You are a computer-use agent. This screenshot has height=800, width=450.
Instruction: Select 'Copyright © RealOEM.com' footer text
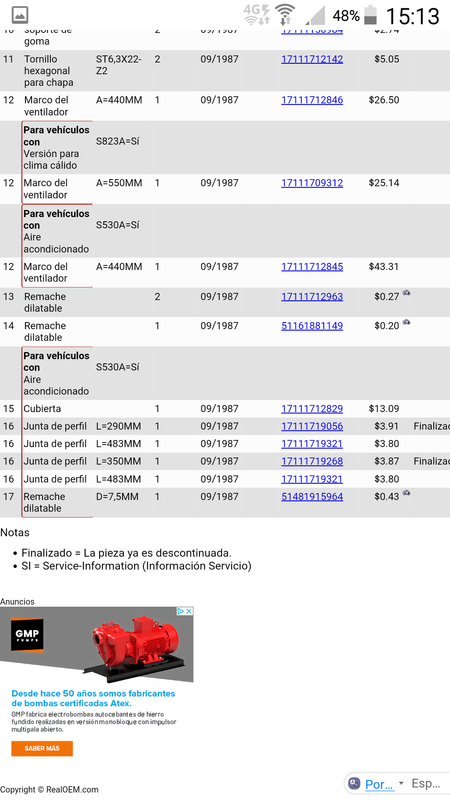pos(49,790)
